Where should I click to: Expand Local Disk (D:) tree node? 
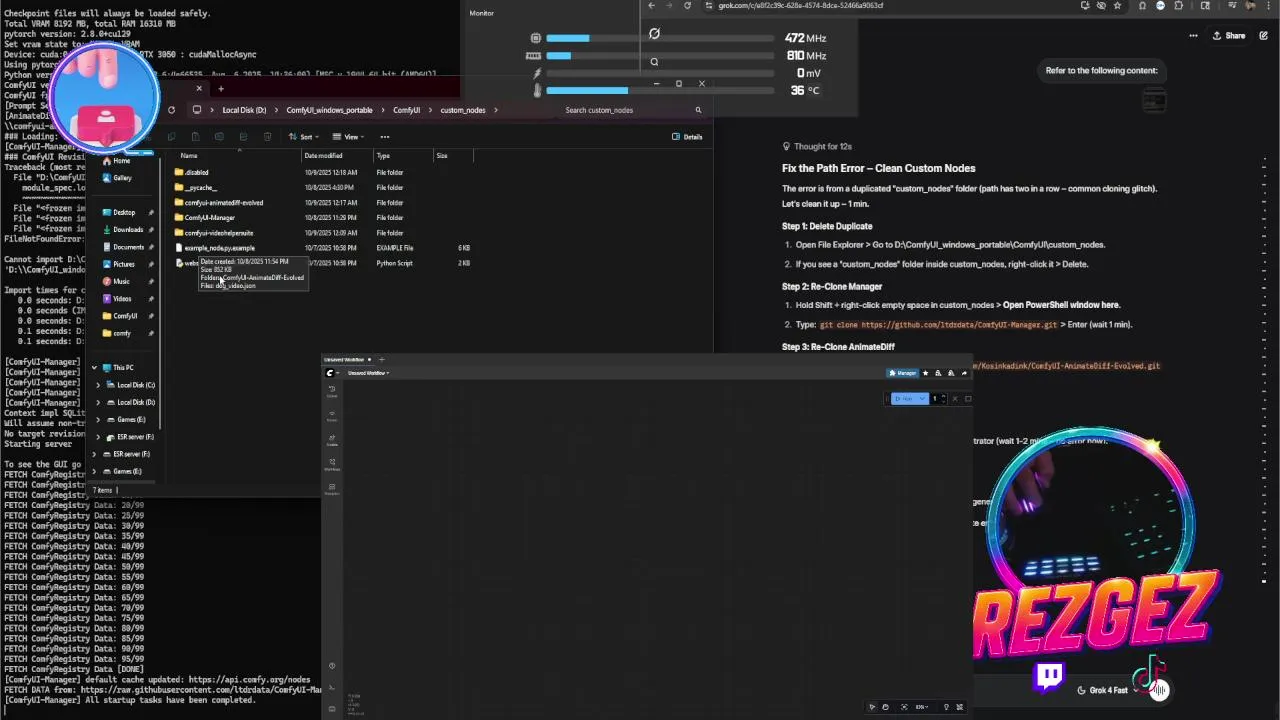[x=99, y=402]
